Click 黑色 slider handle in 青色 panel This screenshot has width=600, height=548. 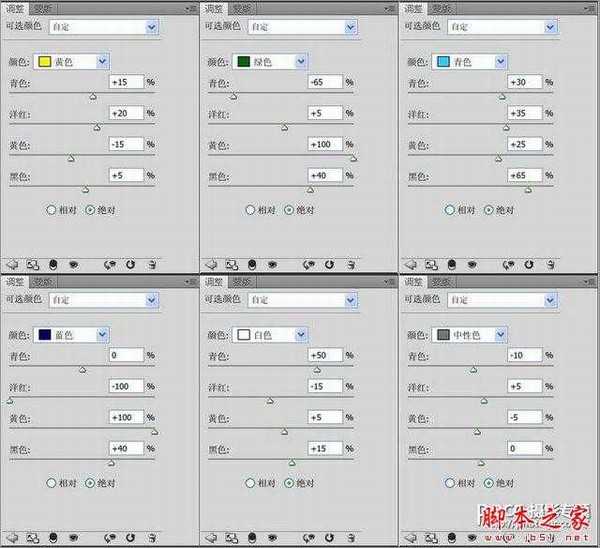point(528,189)
